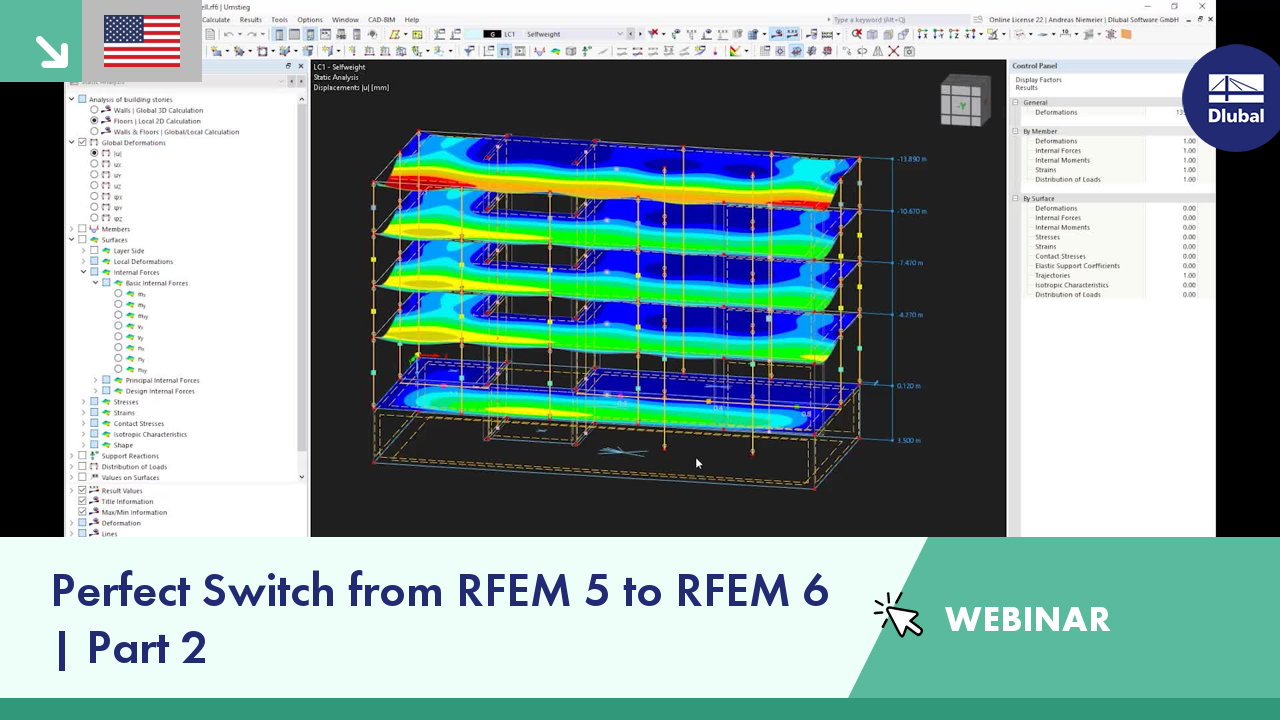
Task: Enable the Max/Min Information checkbox
Action: point(81,512)
